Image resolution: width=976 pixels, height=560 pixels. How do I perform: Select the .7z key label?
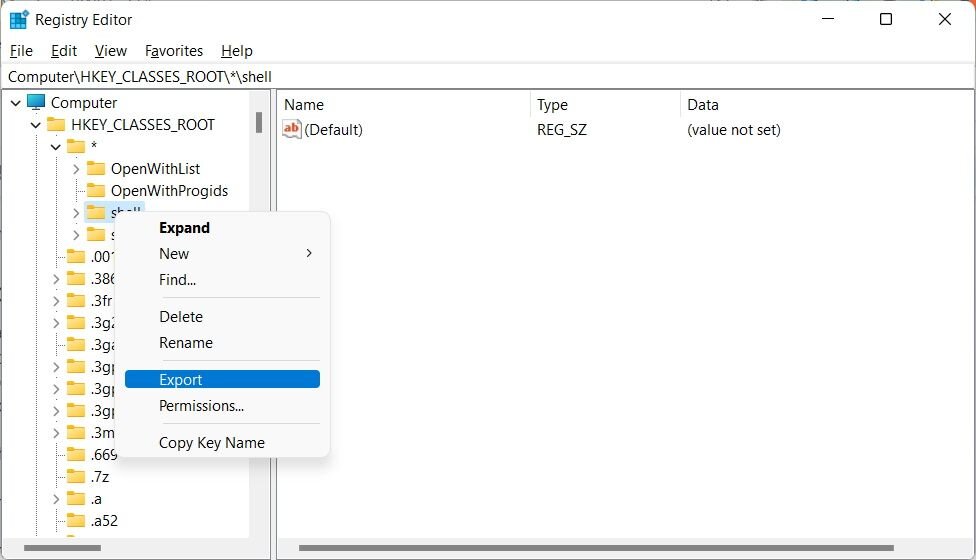[100, 477]
